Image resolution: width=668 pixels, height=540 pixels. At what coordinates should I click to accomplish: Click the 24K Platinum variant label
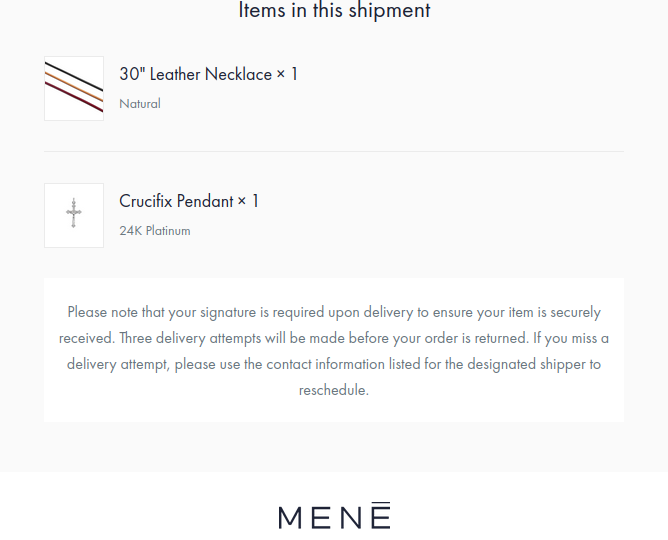point(155,230)
